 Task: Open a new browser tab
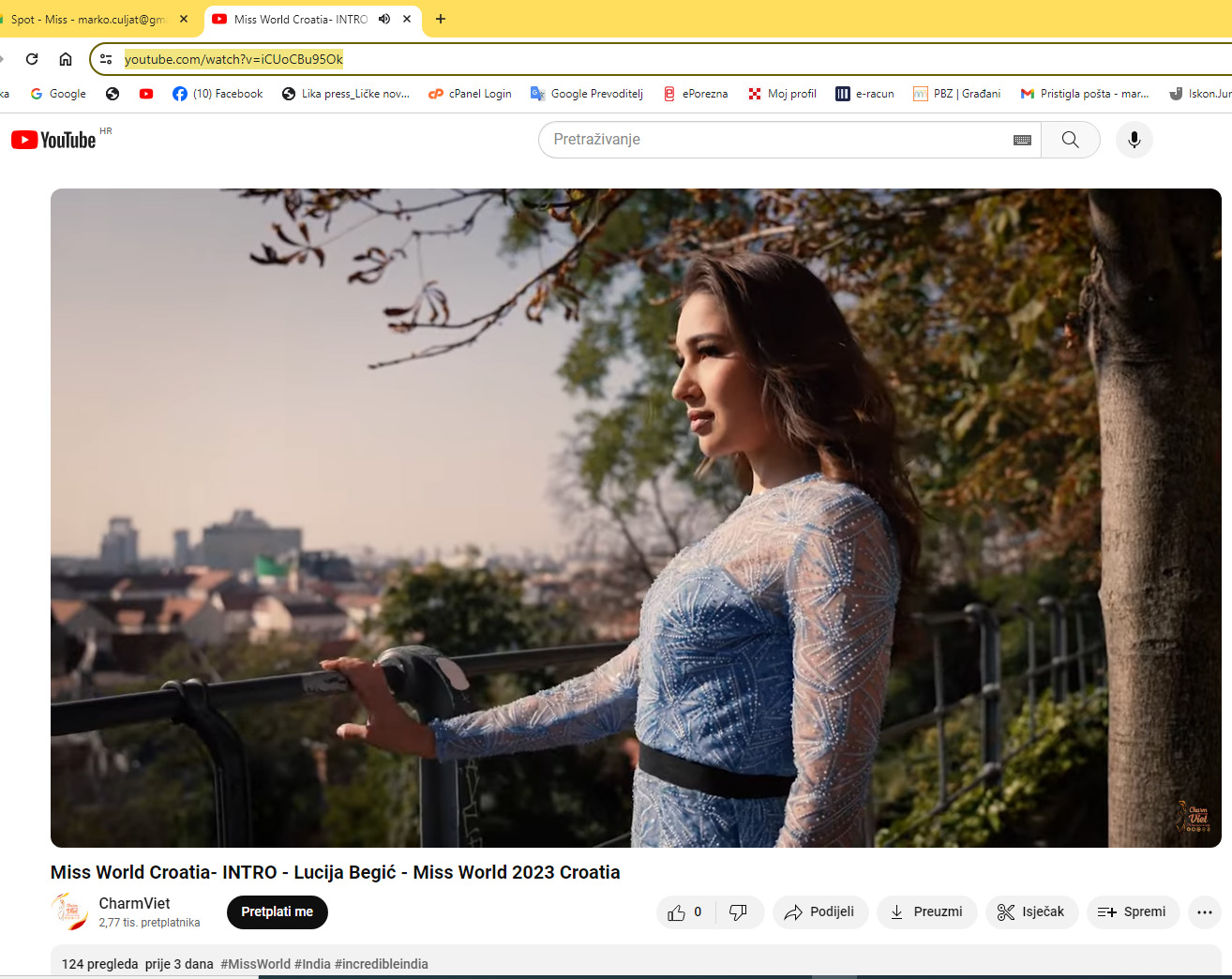click(441, 19)
